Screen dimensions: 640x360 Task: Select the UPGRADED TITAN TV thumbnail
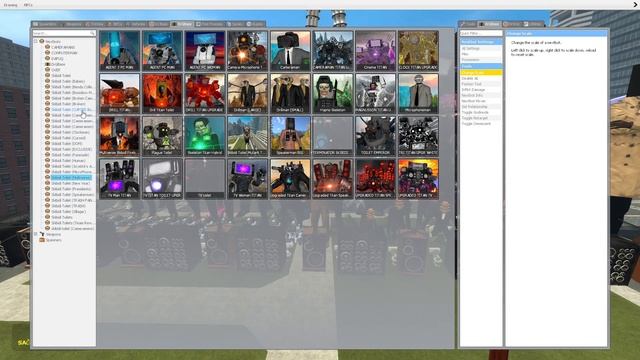point(418,179)
